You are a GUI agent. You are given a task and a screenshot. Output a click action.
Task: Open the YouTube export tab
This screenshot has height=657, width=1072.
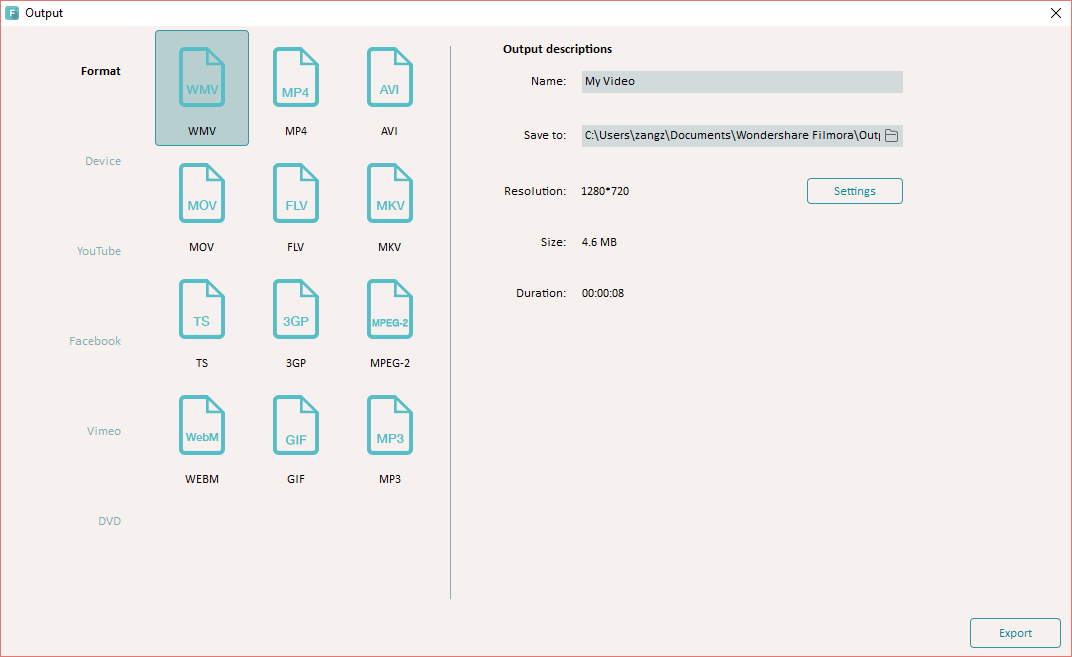point(99,251)
